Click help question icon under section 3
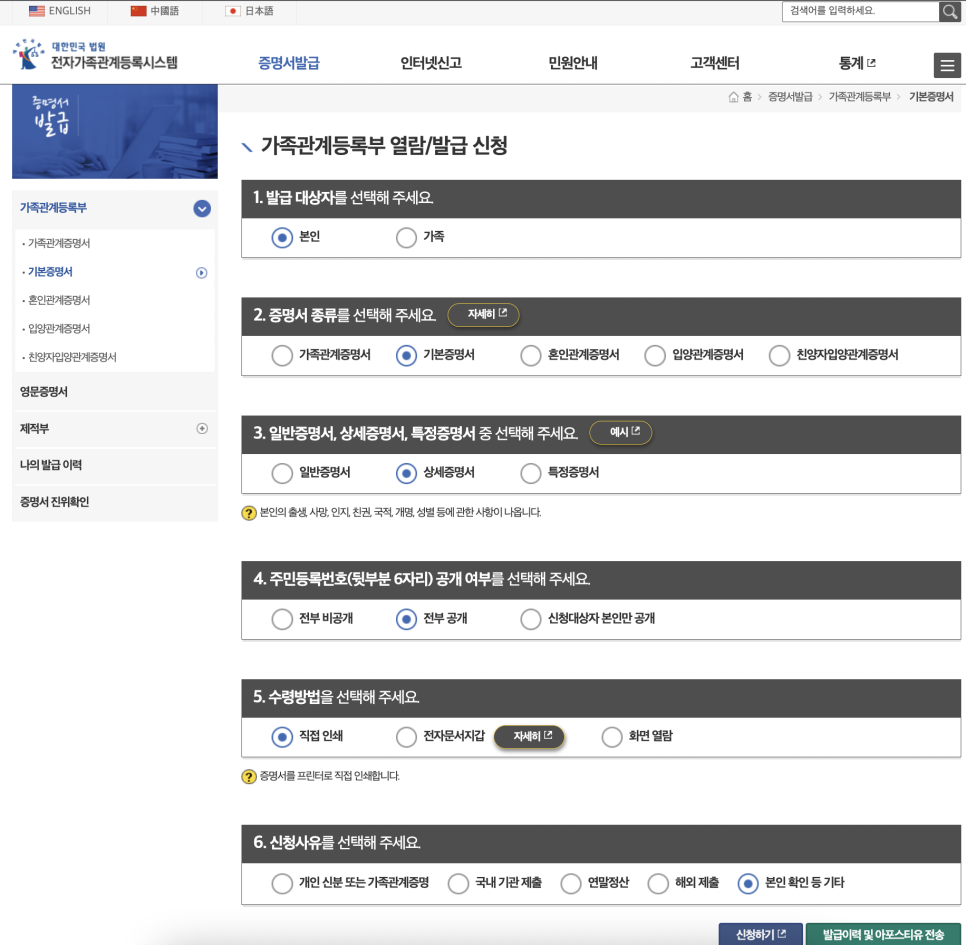This screenshot has width=966, height=945. point(249,513)
